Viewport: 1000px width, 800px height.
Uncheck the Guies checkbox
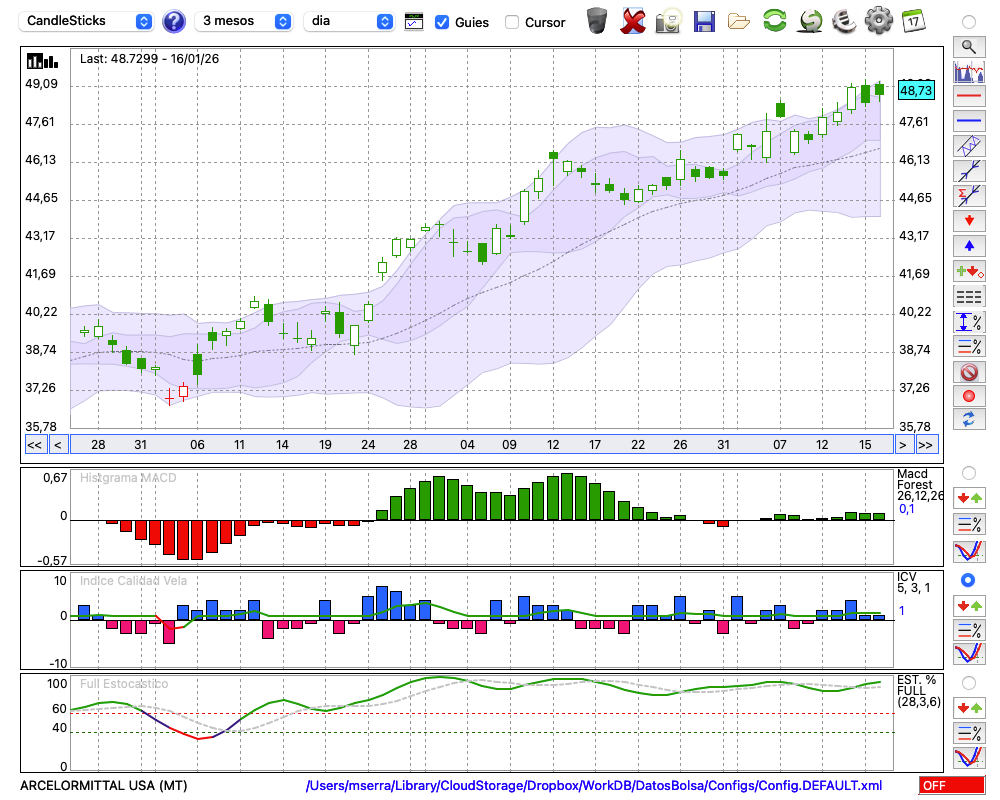pos(442,22)
